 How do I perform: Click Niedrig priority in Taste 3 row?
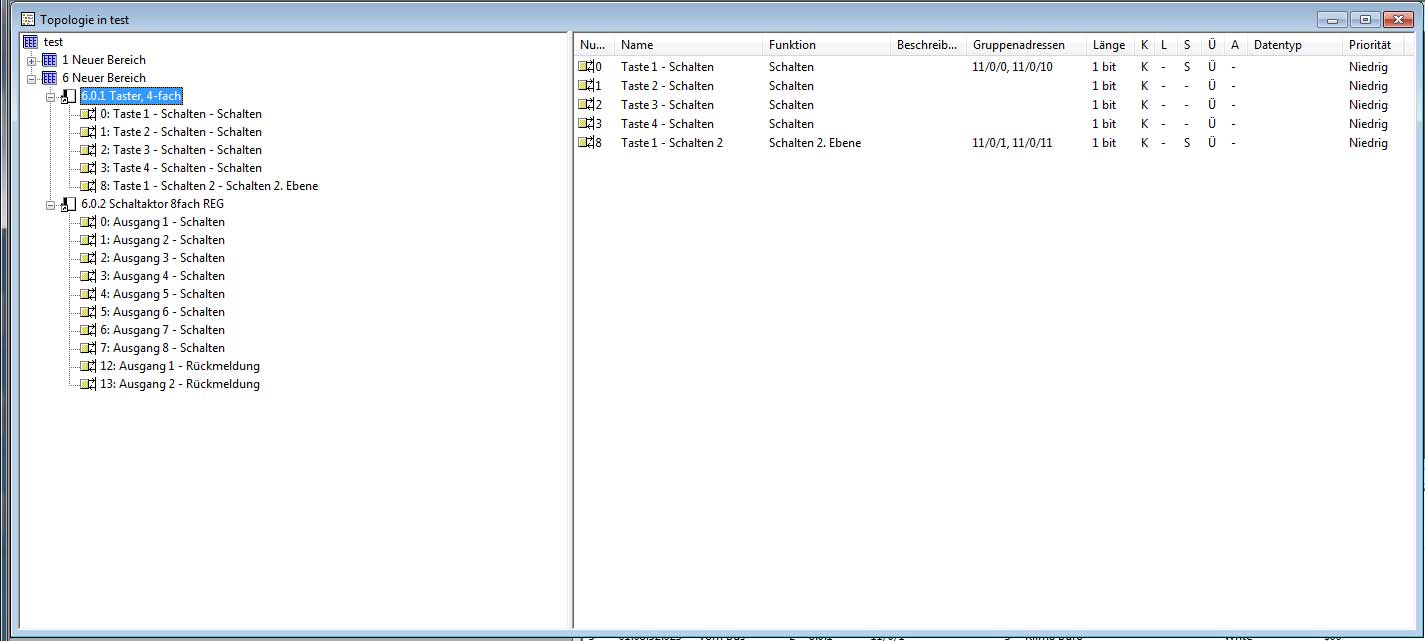[x=1368, y=105]
